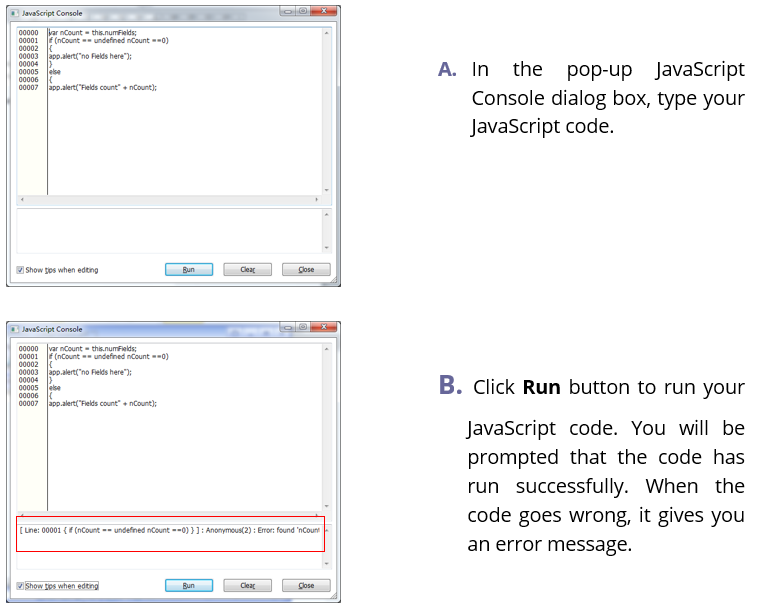Click the bold 'Run' word in step B

[x=541, y=388]
